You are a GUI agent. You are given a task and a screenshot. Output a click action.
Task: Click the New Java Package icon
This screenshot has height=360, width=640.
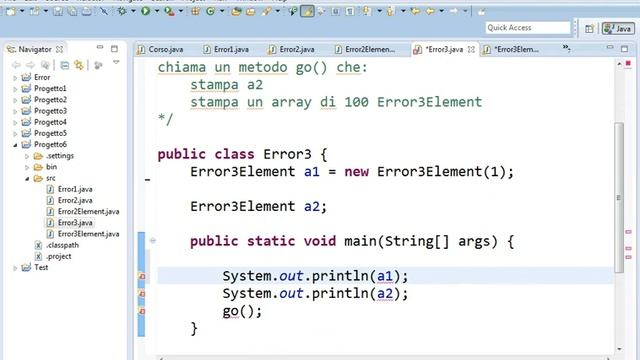[196, 11]
